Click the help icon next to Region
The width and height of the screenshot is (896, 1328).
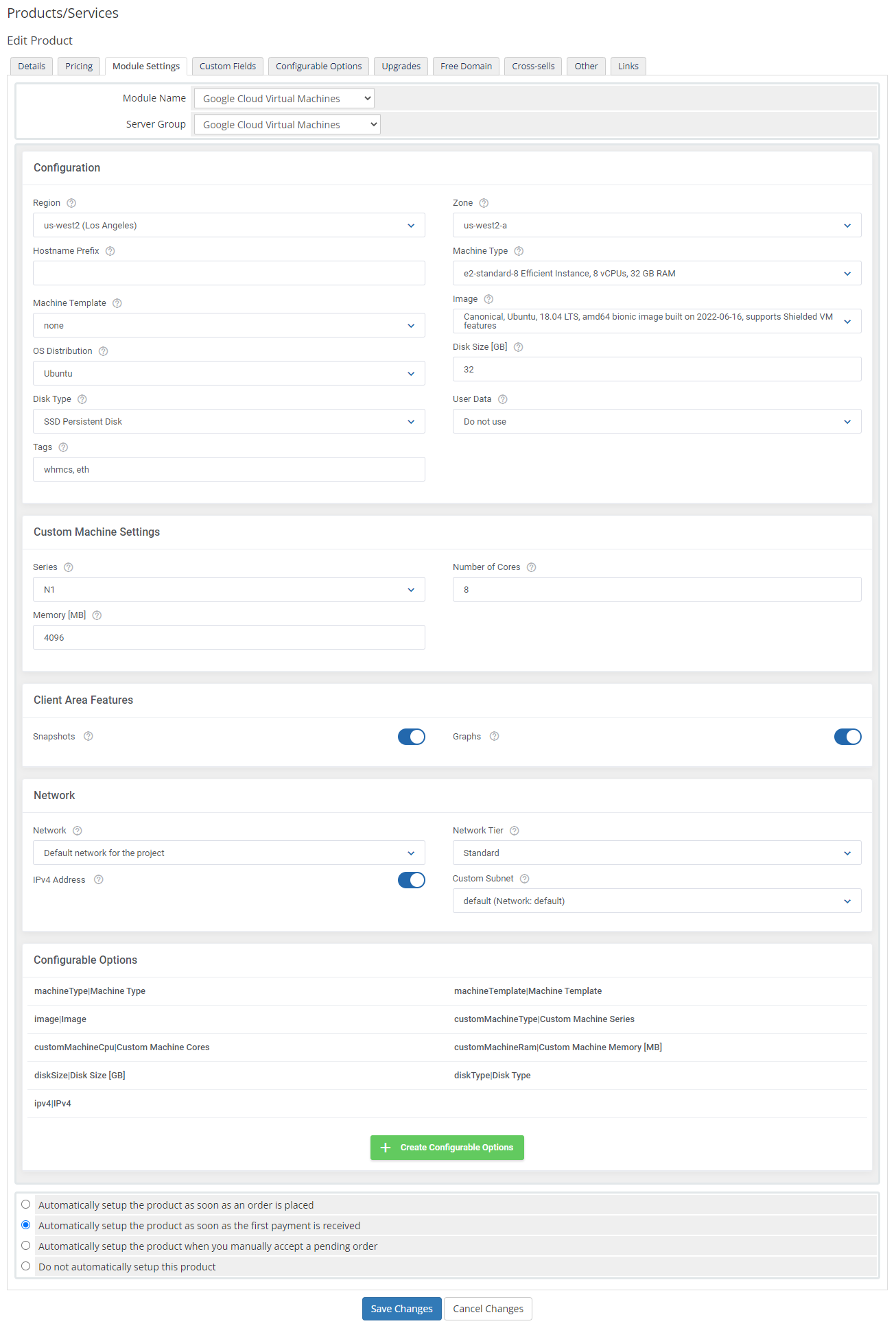click(71, 203)
